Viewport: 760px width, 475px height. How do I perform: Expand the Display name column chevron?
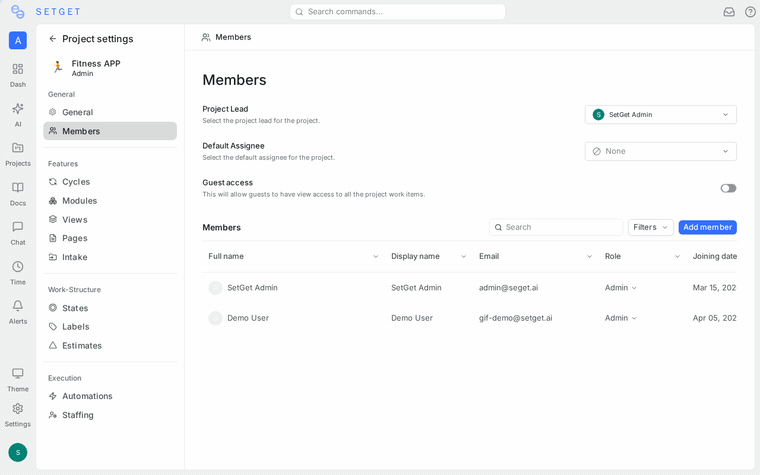[463, 256]
